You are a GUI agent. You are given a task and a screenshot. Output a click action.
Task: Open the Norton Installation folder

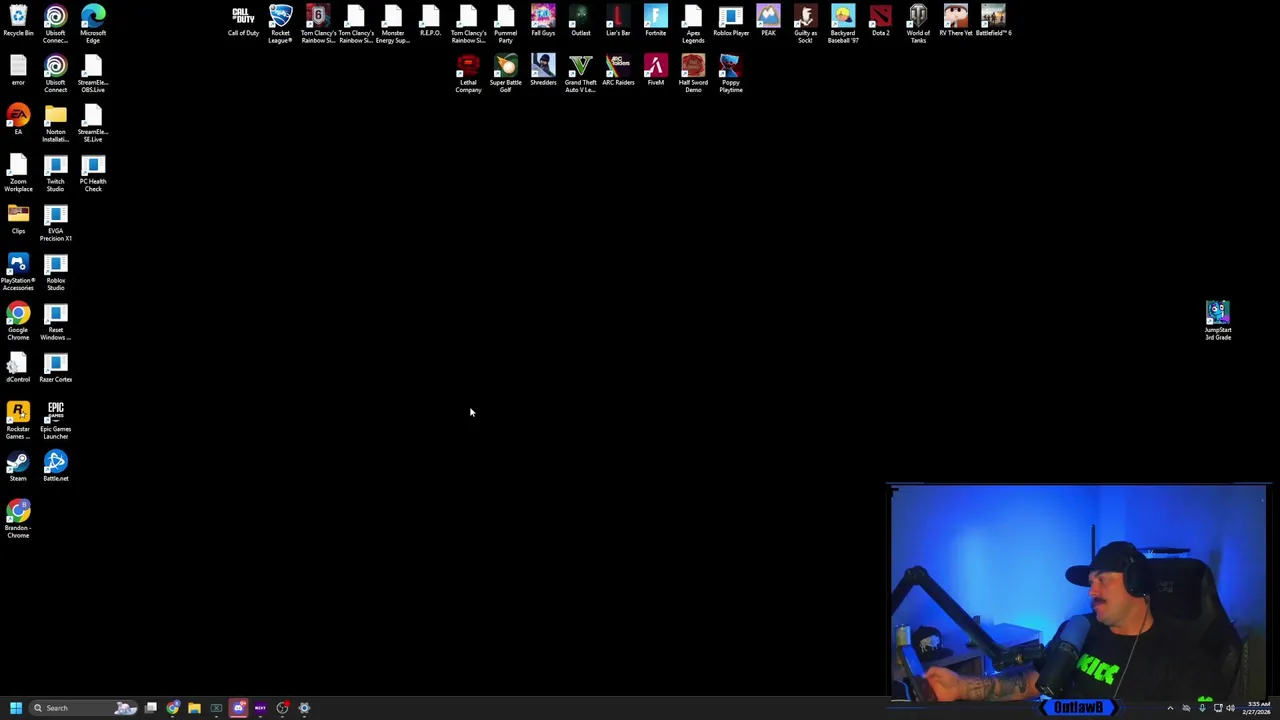click(x=55, y=123)
